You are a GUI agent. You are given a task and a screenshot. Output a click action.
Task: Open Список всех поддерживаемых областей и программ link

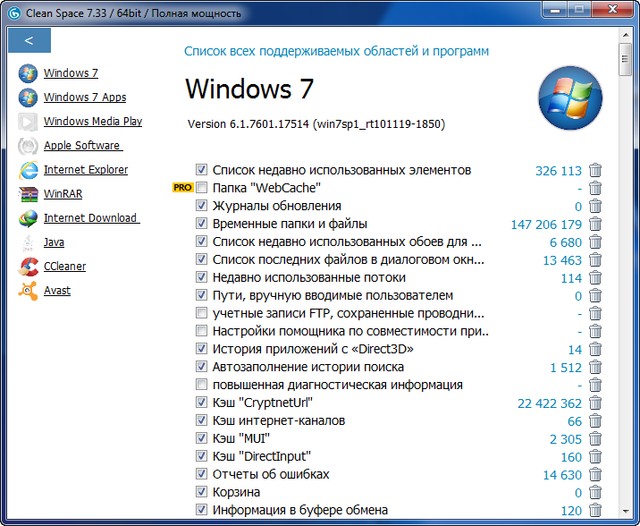pyautogui.click(x=337, y=50)
